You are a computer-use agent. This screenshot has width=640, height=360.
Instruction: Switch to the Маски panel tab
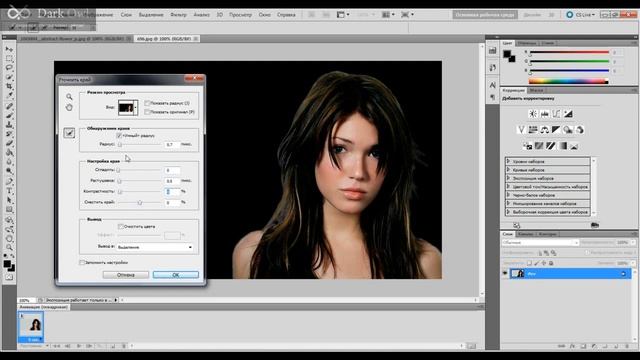[537, 90]
